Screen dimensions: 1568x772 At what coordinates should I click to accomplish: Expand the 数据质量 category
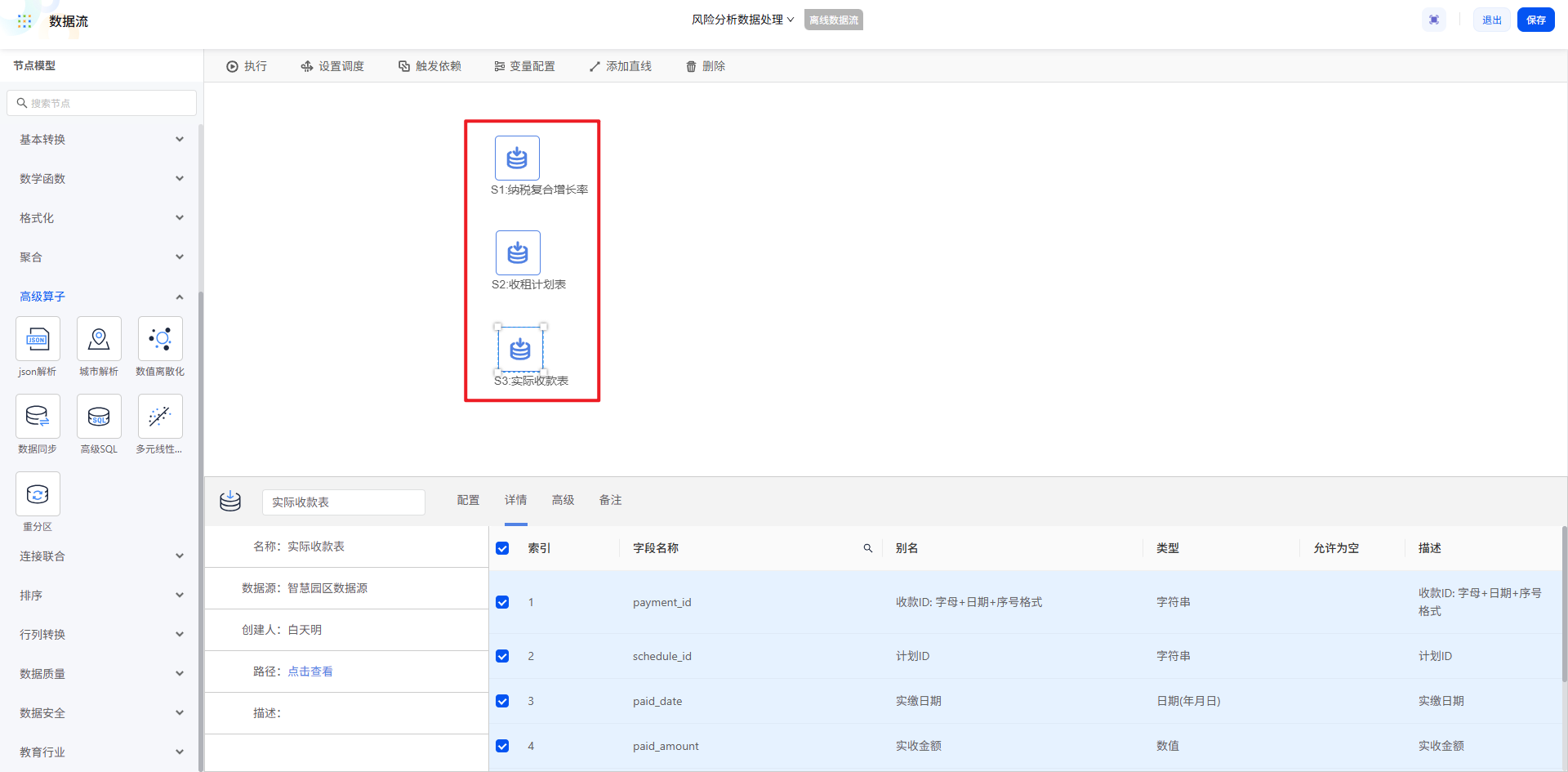click(x=101, y=674)
